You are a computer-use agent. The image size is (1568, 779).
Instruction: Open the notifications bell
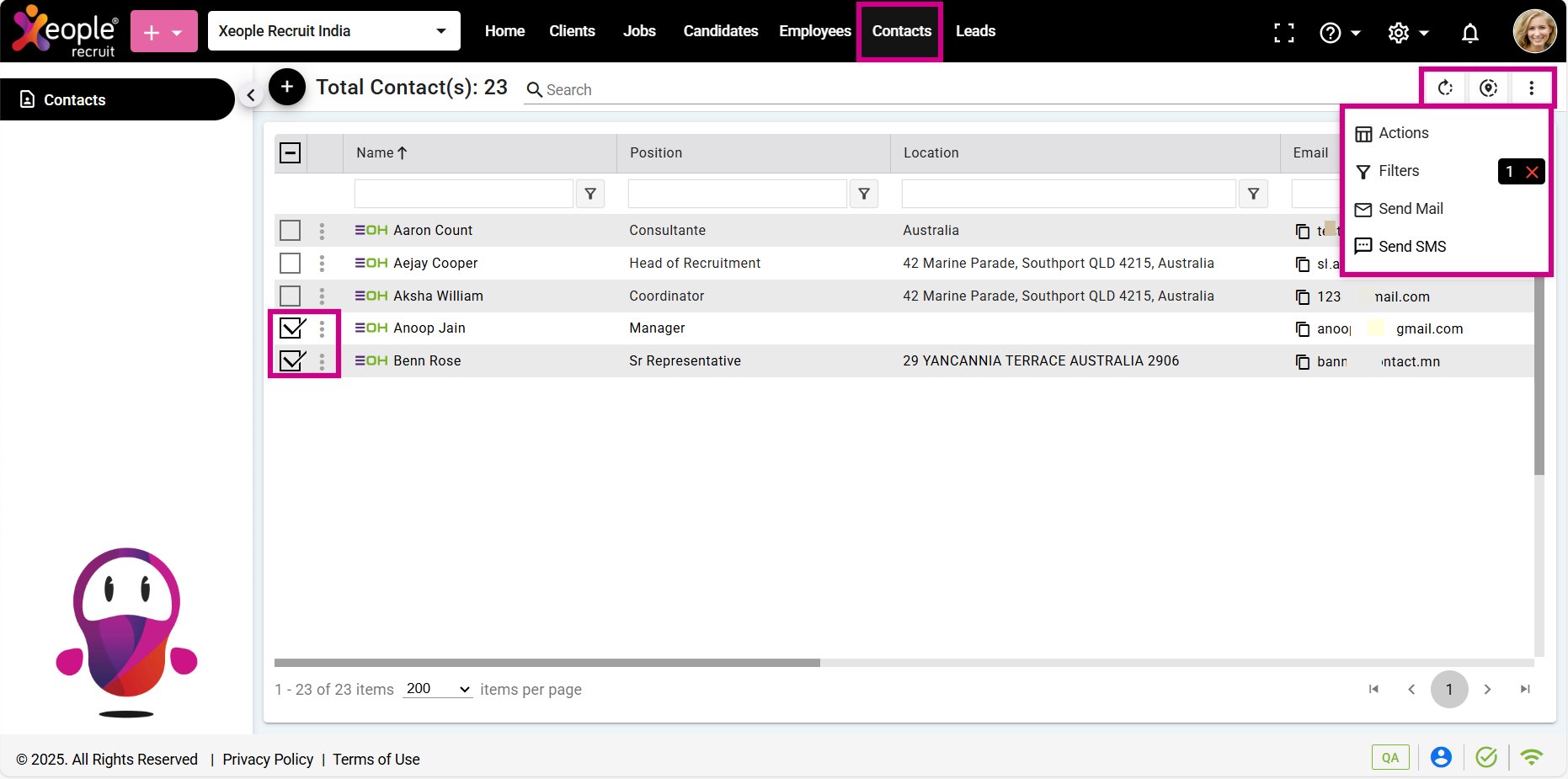pos(1469,33)
